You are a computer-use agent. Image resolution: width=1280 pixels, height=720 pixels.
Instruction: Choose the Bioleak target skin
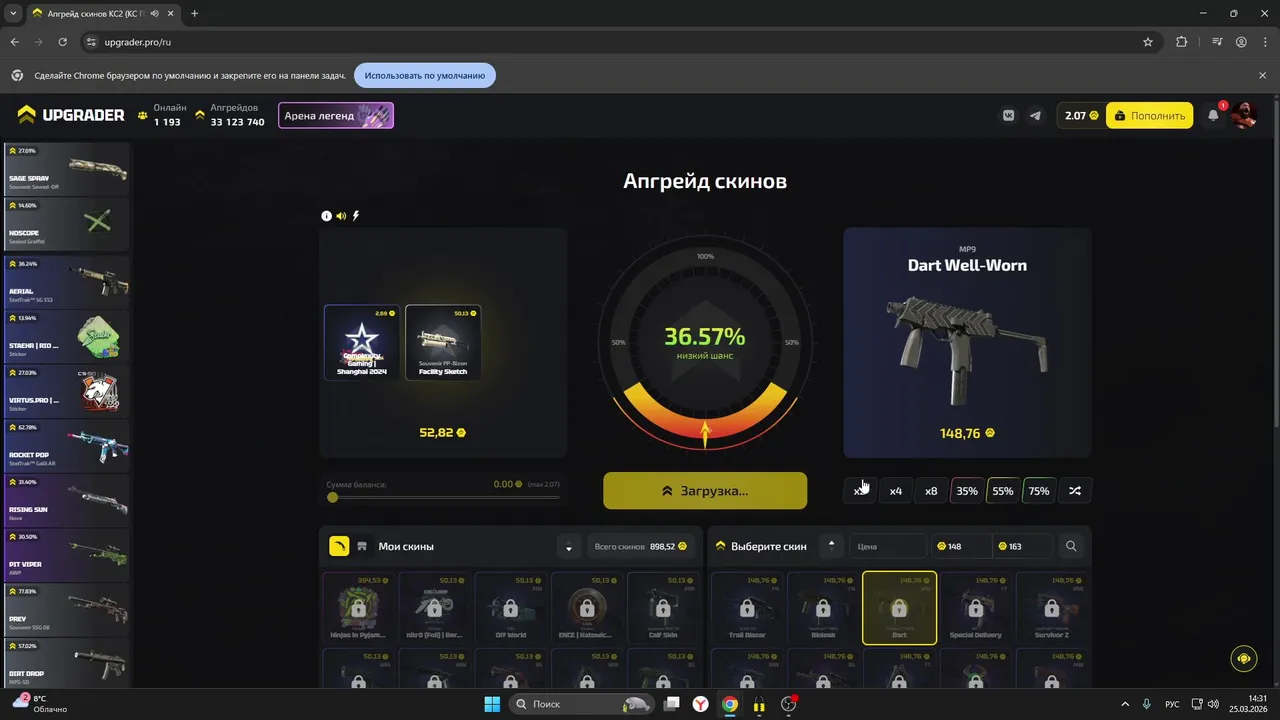click(x=823, y=608)
